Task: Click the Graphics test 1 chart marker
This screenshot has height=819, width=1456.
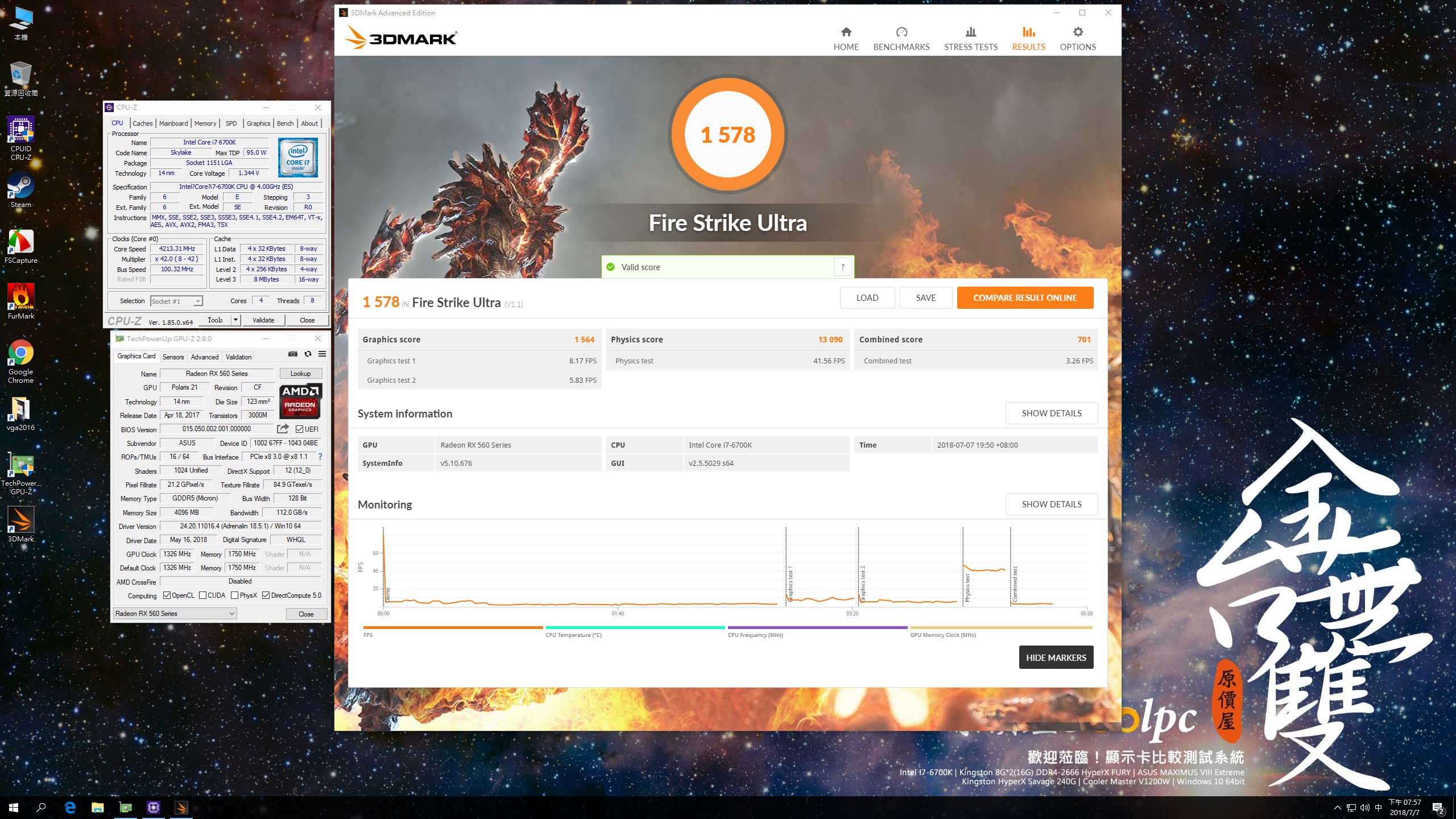Action: click(790, 584)
